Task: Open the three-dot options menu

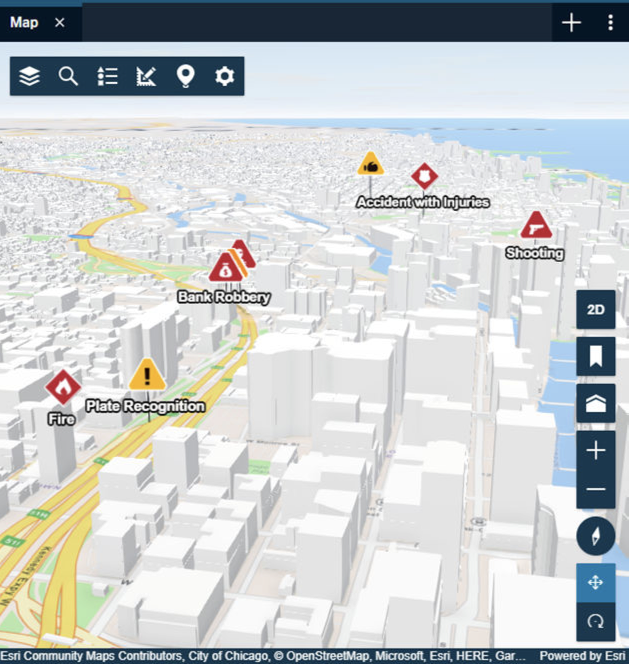Action: 610,23
